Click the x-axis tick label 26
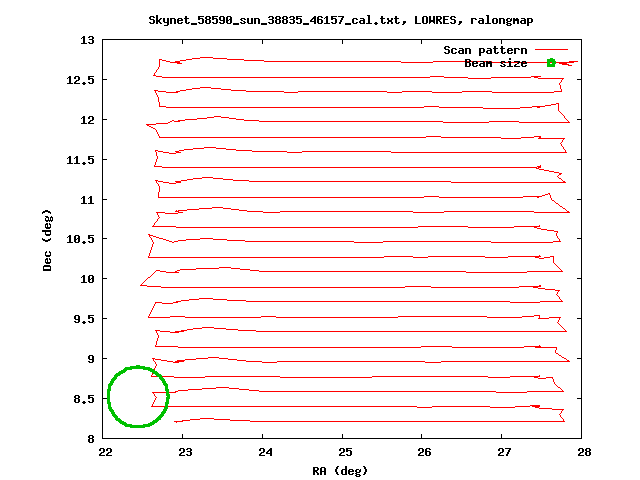 (424, 452)
